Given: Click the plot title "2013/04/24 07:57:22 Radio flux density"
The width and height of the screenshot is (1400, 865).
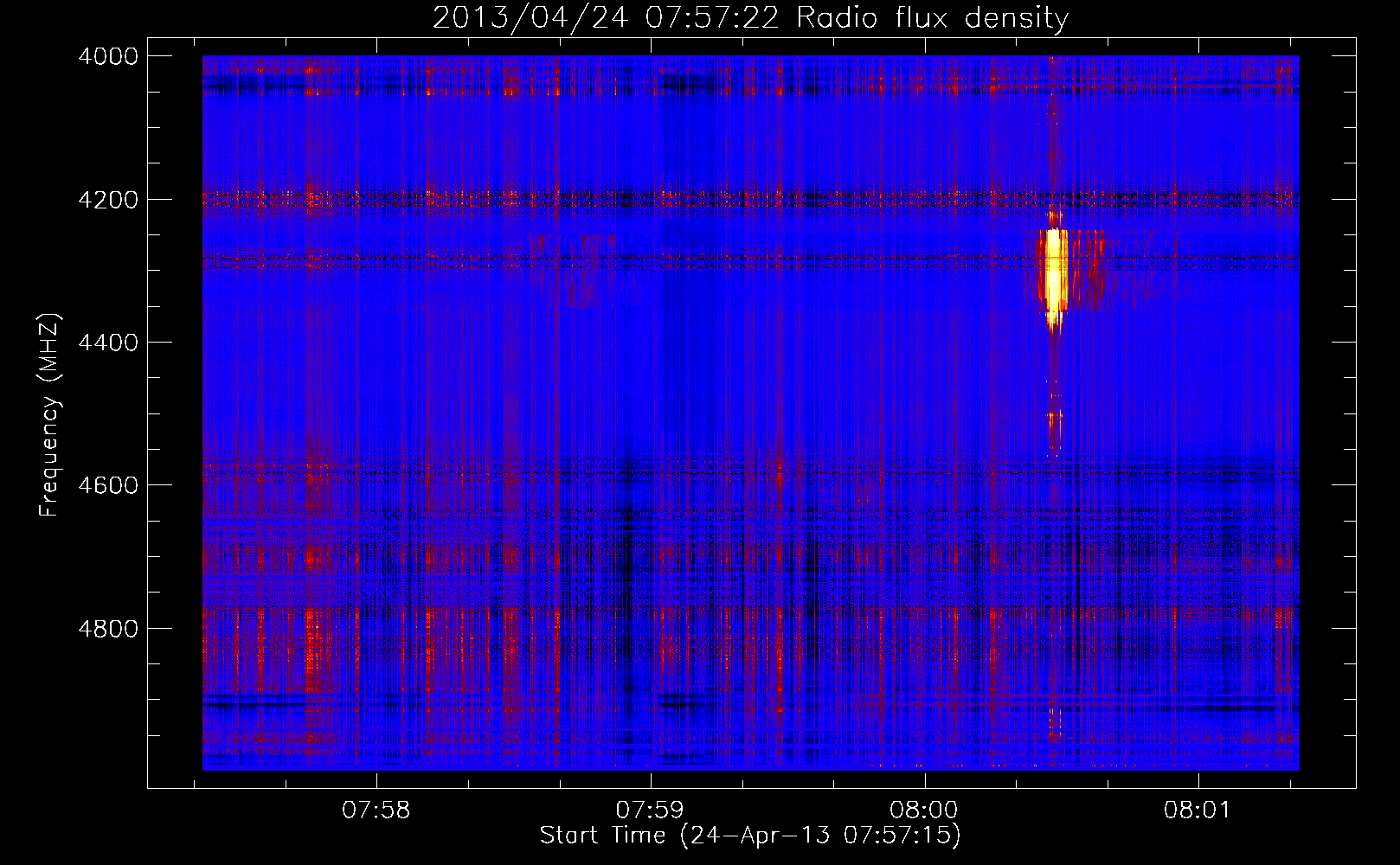Looking at the screenshot, I should (750, 18).
